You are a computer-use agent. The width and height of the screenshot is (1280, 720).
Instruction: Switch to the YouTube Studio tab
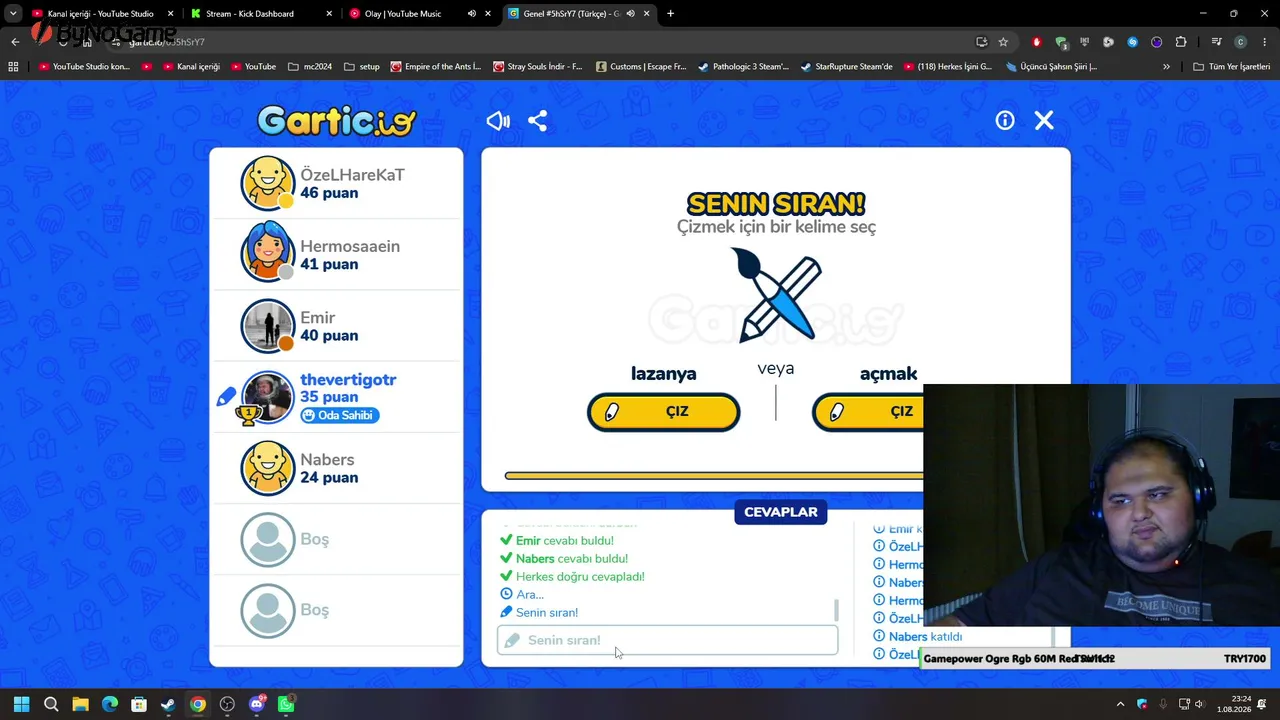click(x=103, y=14)
